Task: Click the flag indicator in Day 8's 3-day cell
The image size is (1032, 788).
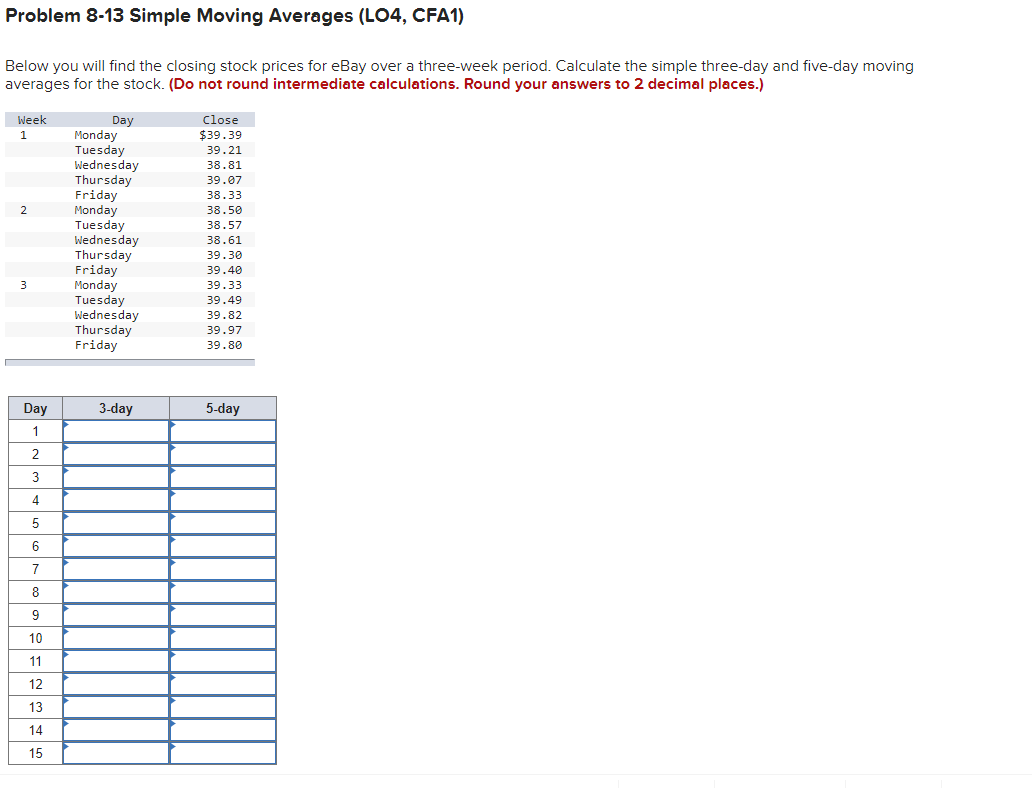Action: tap(68, 587)
